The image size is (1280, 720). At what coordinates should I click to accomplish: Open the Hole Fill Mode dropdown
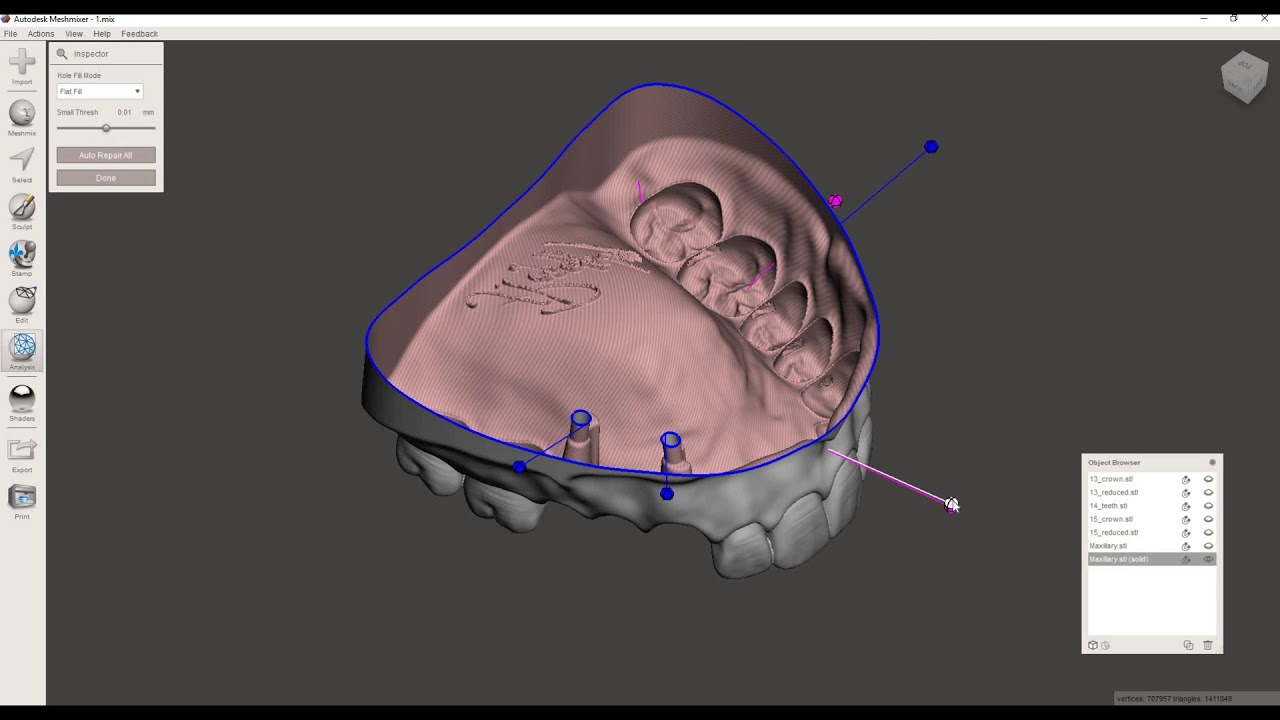99,91
